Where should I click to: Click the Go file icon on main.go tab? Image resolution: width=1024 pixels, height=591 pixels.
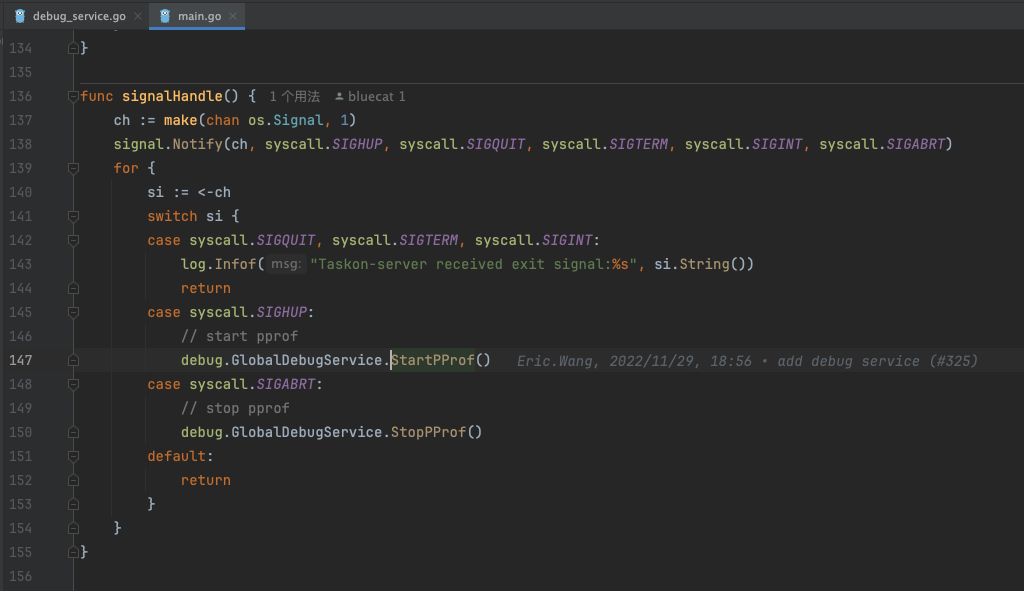(x=165, y=16)
